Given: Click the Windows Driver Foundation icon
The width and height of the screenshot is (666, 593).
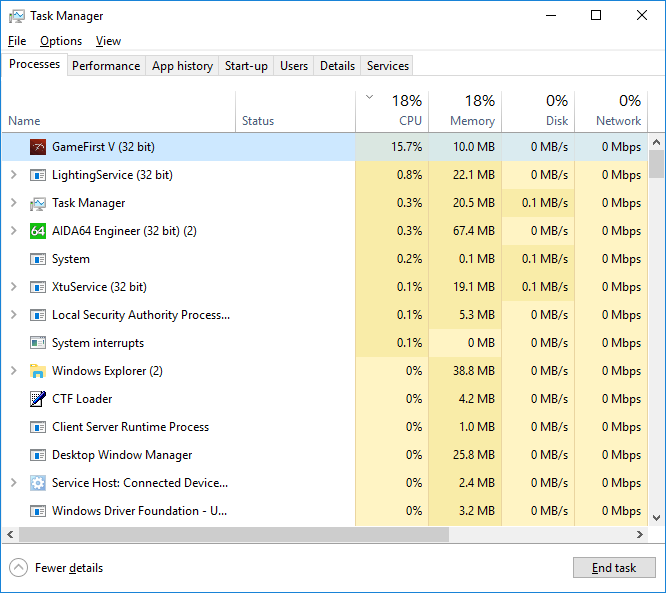Looking at the screenshot, I should click(38, 511).
